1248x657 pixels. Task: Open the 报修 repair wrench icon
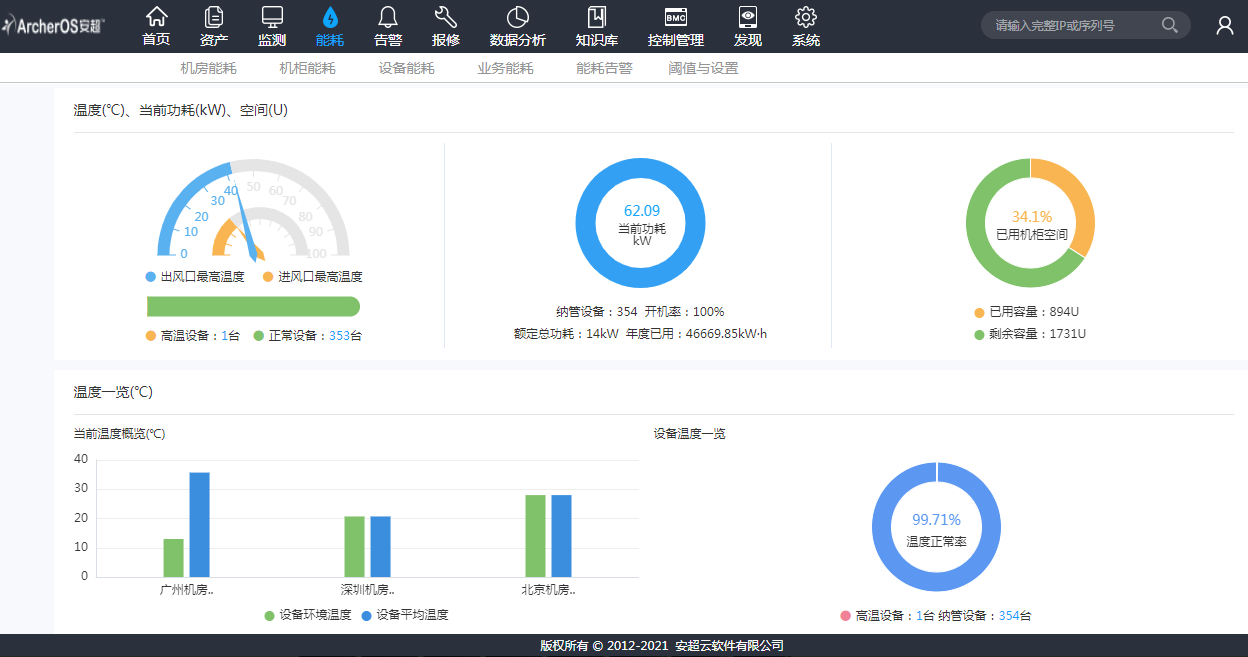[x=446, y=17]
